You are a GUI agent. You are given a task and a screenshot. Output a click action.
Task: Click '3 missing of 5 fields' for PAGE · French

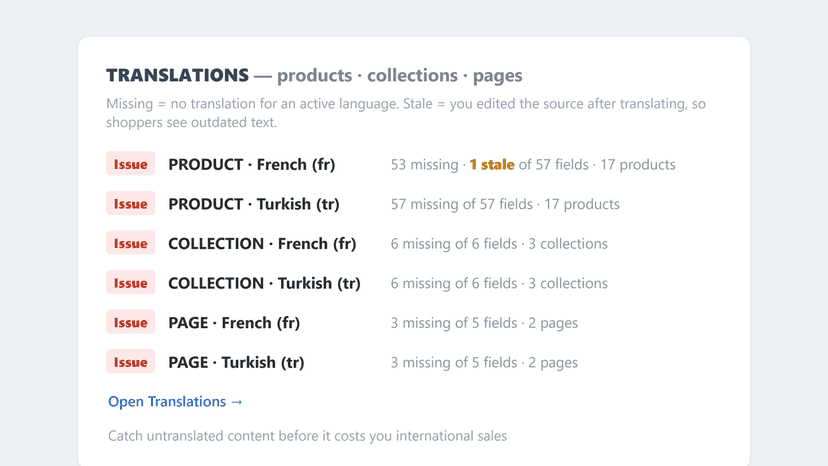(454, 323)
